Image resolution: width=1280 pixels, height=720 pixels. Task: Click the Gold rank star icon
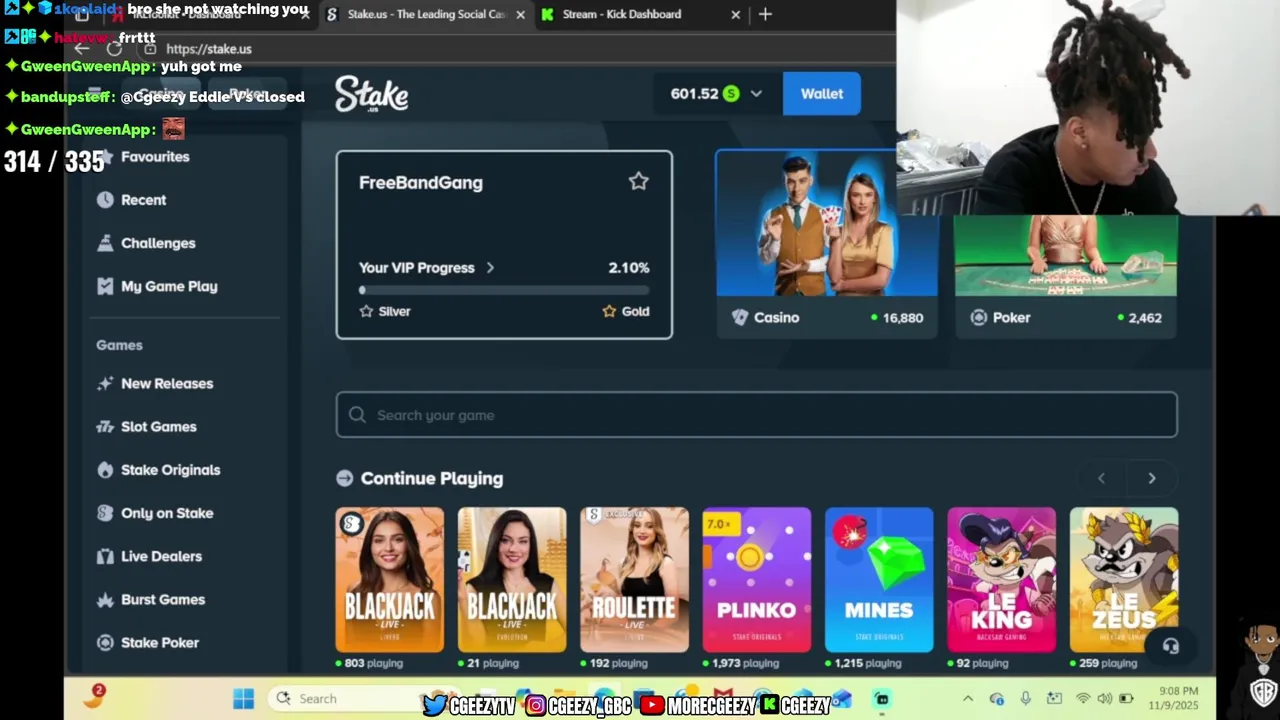609,311
